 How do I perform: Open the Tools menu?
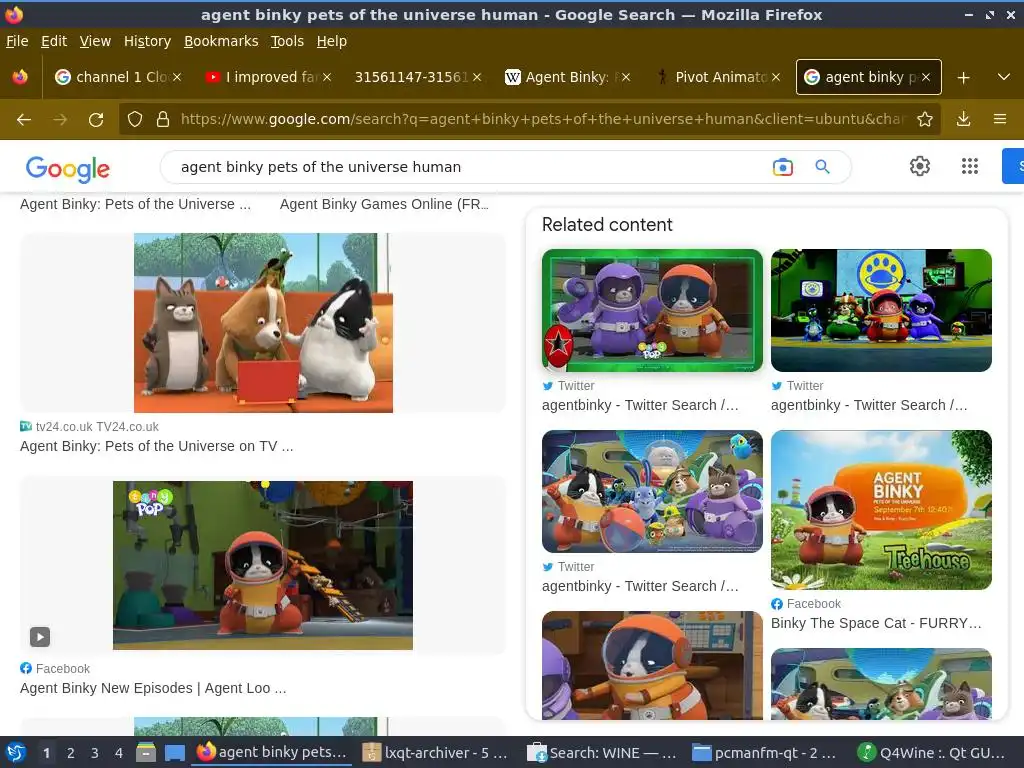(x=287, y=41)
